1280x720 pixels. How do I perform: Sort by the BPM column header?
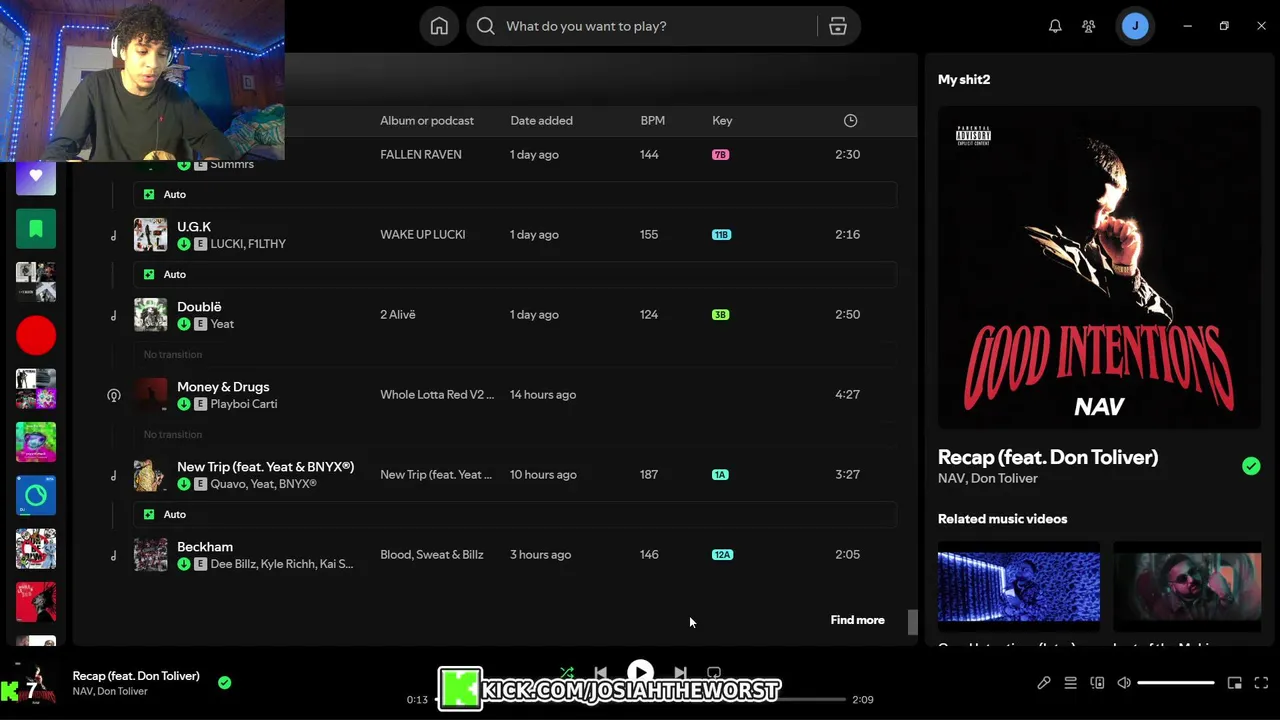652,120
